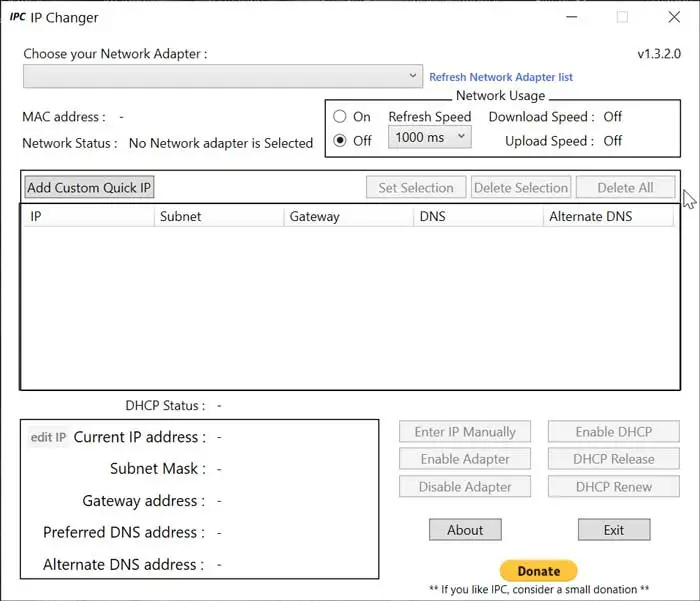The width and height of the screenshot is (700, 601).
Task: Open the About dialog
Action: pyautogui.click(x=465, y=530)
